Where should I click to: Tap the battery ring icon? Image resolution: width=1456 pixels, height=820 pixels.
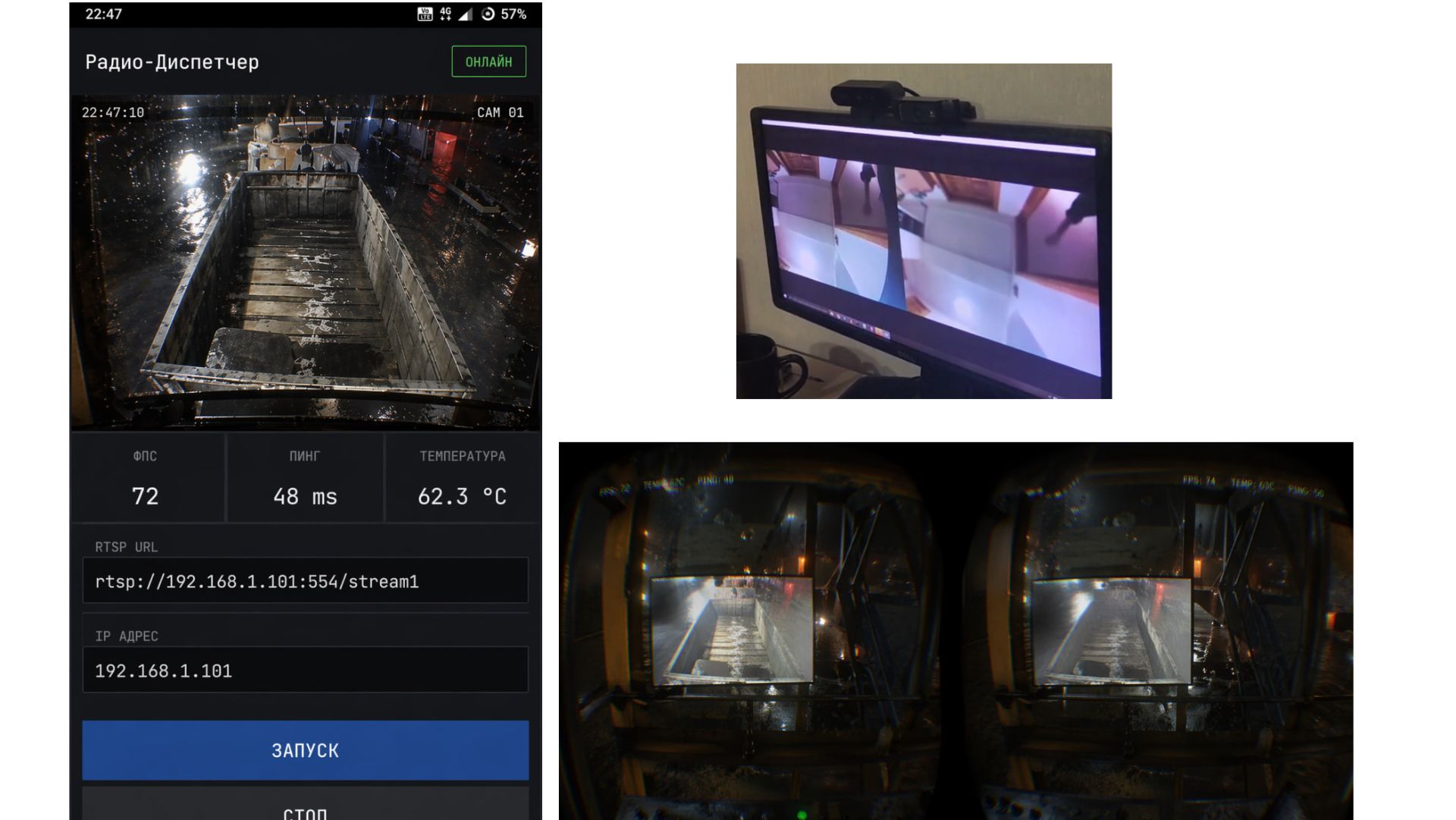[488, 14]
